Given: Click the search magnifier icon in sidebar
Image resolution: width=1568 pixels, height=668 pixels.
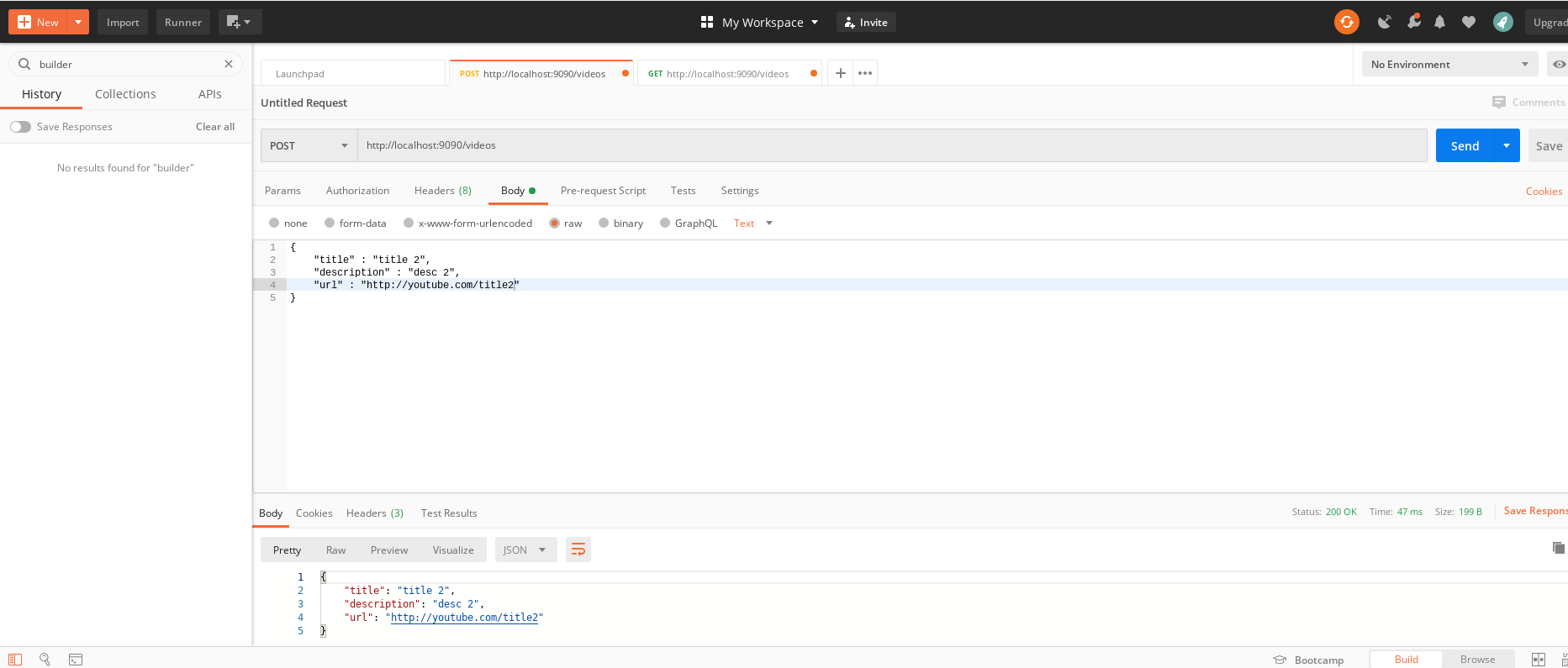Looking at the screenshot, I should [24, 64].
